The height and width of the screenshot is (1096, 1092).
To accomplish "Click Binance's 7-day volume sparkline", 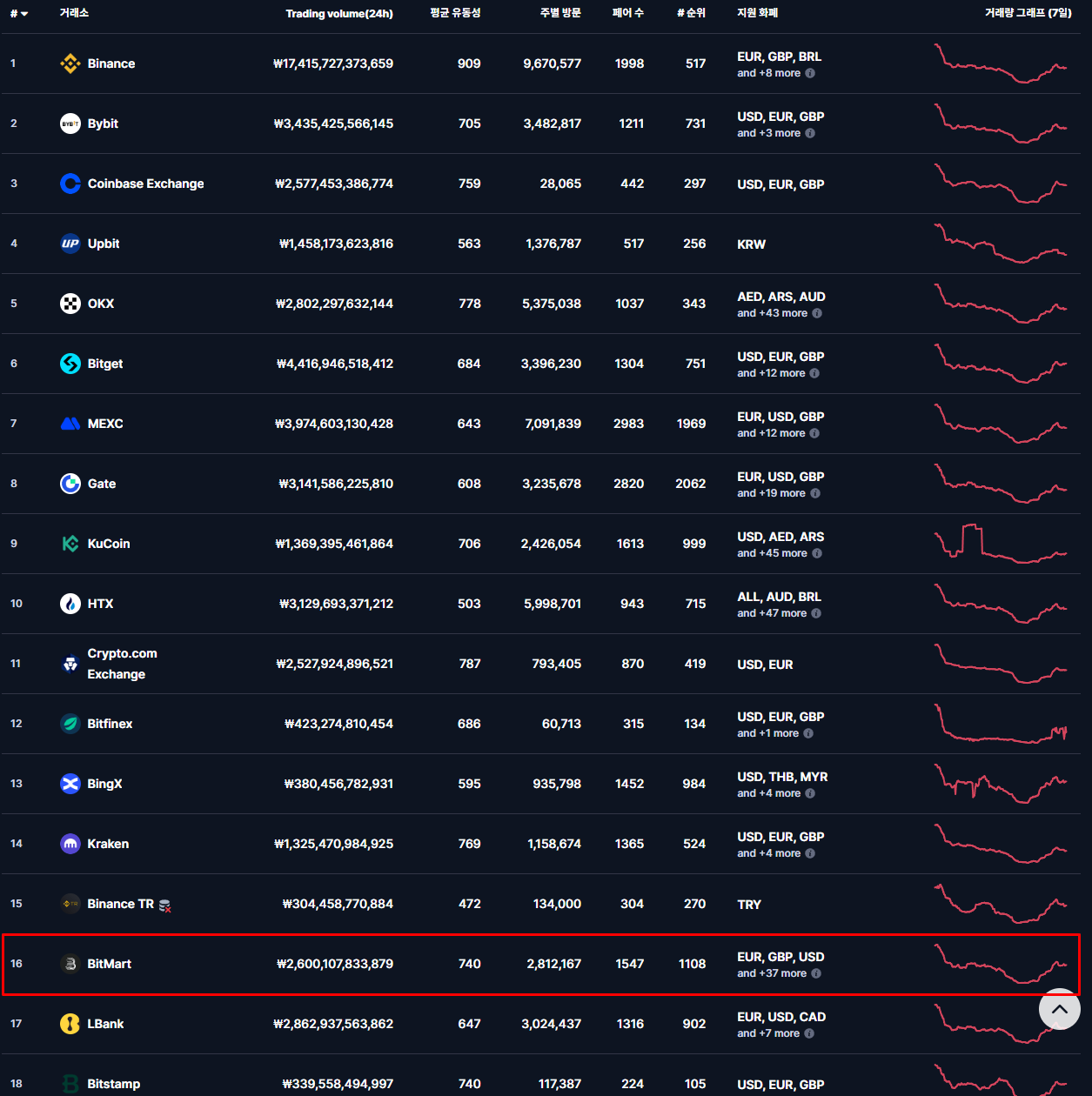I will pyautogui.click(x=1001, y=63).
